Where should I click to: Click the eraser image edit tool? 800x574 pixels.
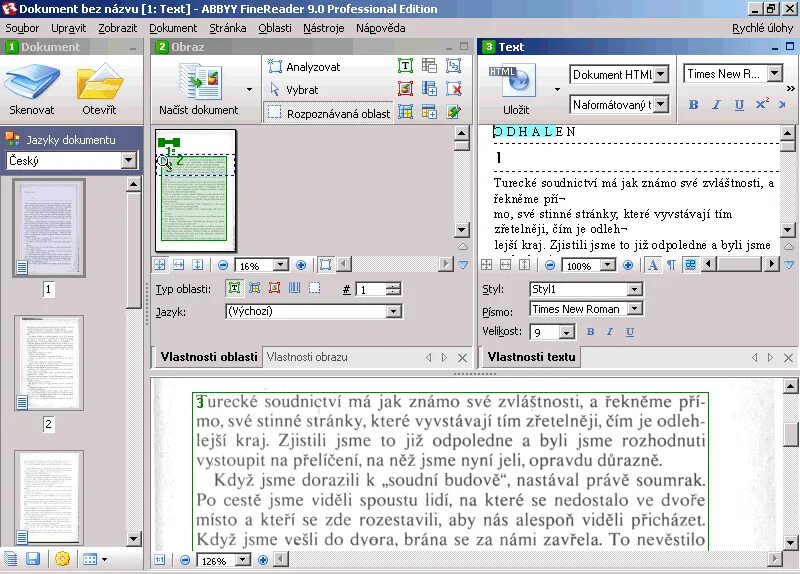pyautogui.click(x=453, y=112)
